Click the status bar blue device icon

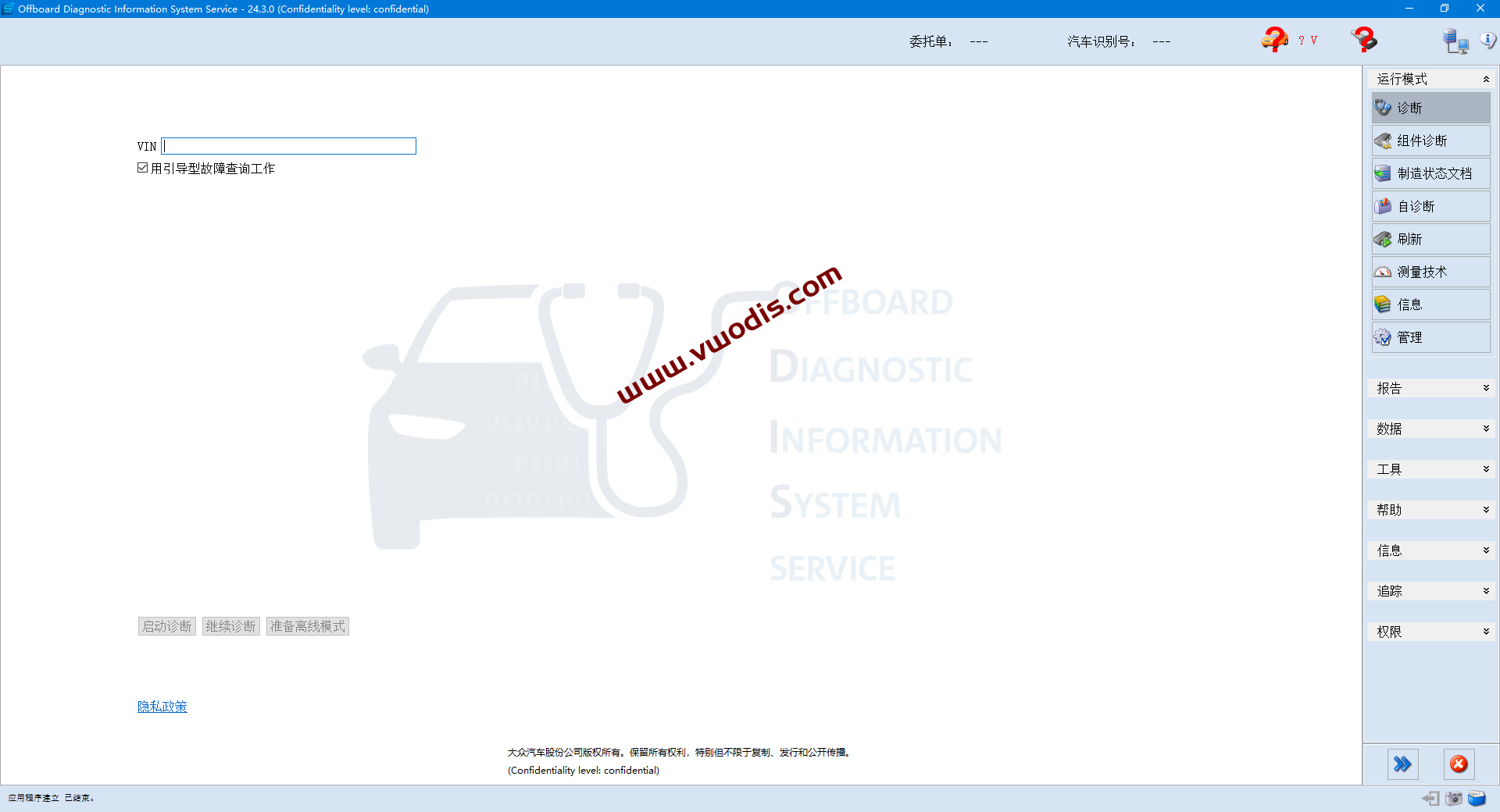(x=1477, y=798)
